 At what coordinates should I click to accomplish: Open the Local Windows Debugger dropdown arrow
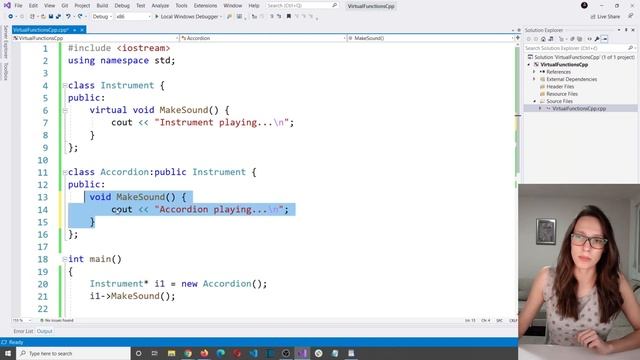pos(221,17)
